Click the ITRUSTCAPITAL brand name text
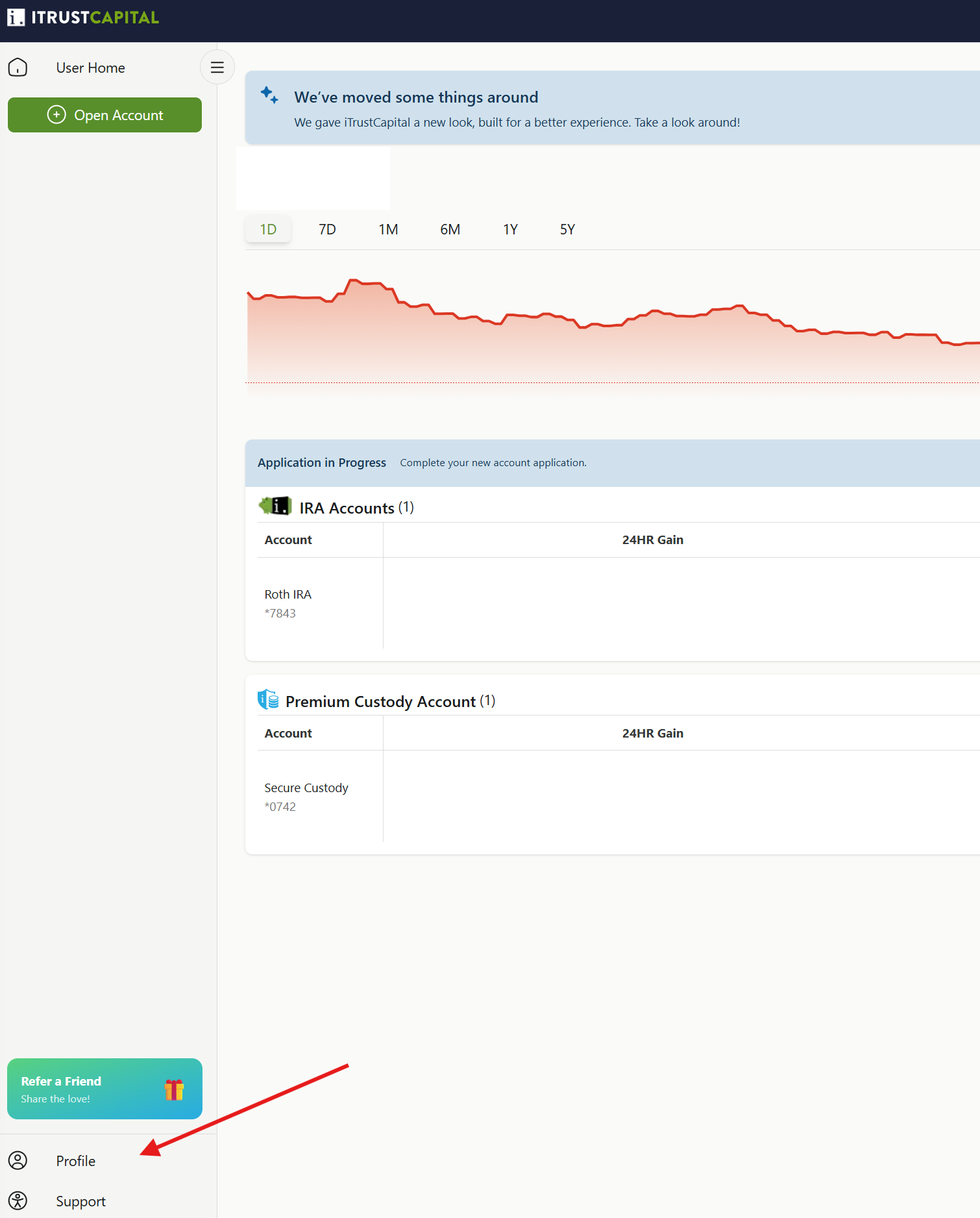 coord(95,18)
